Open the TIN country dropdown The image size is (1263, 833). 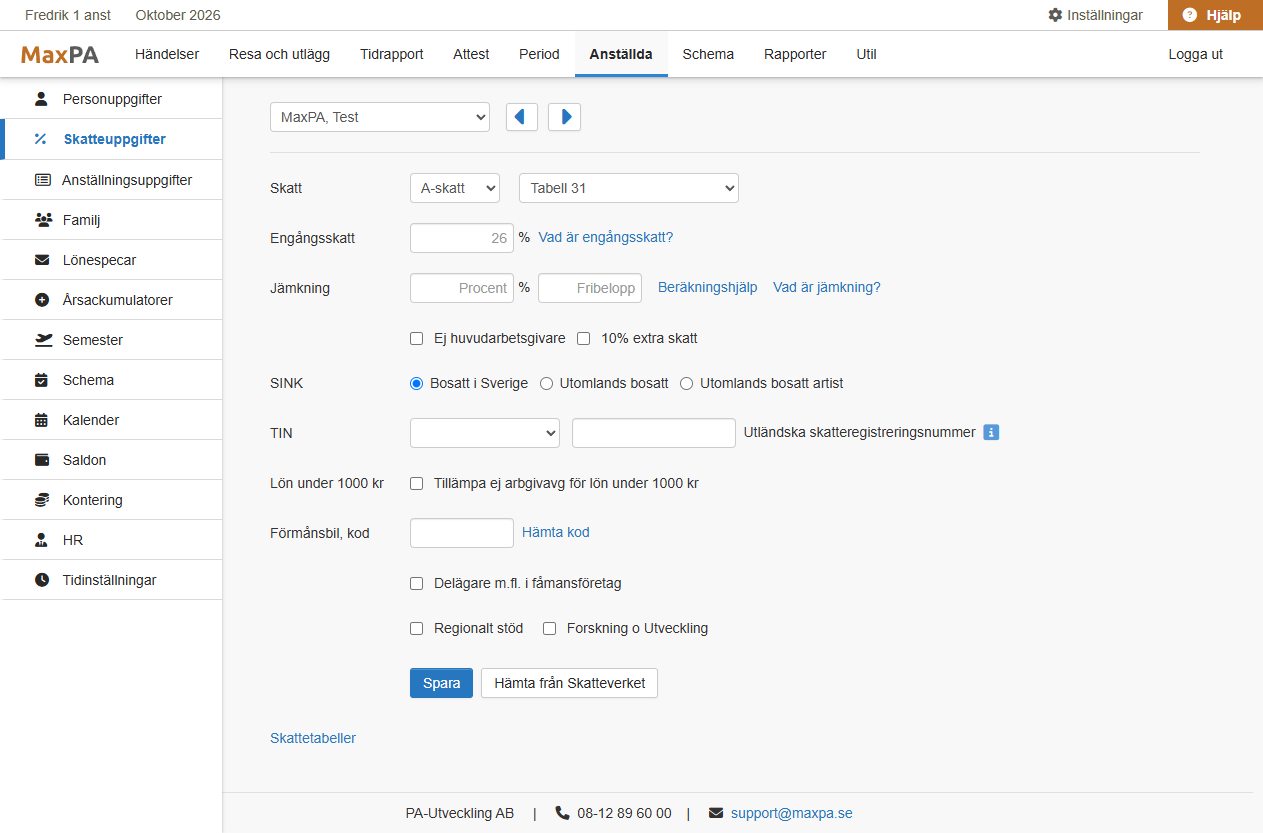(485, 433)
